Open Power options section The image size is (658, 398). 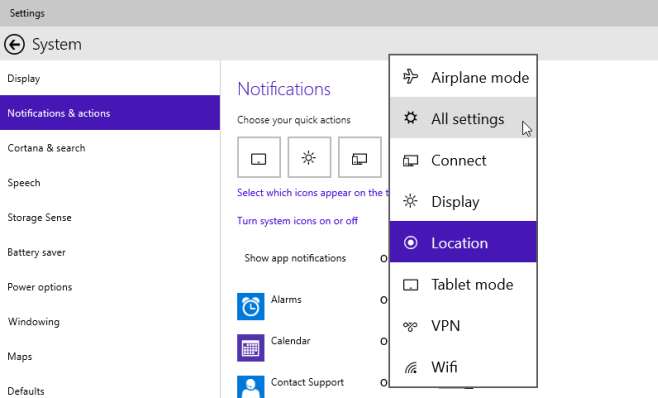[110, 287]
